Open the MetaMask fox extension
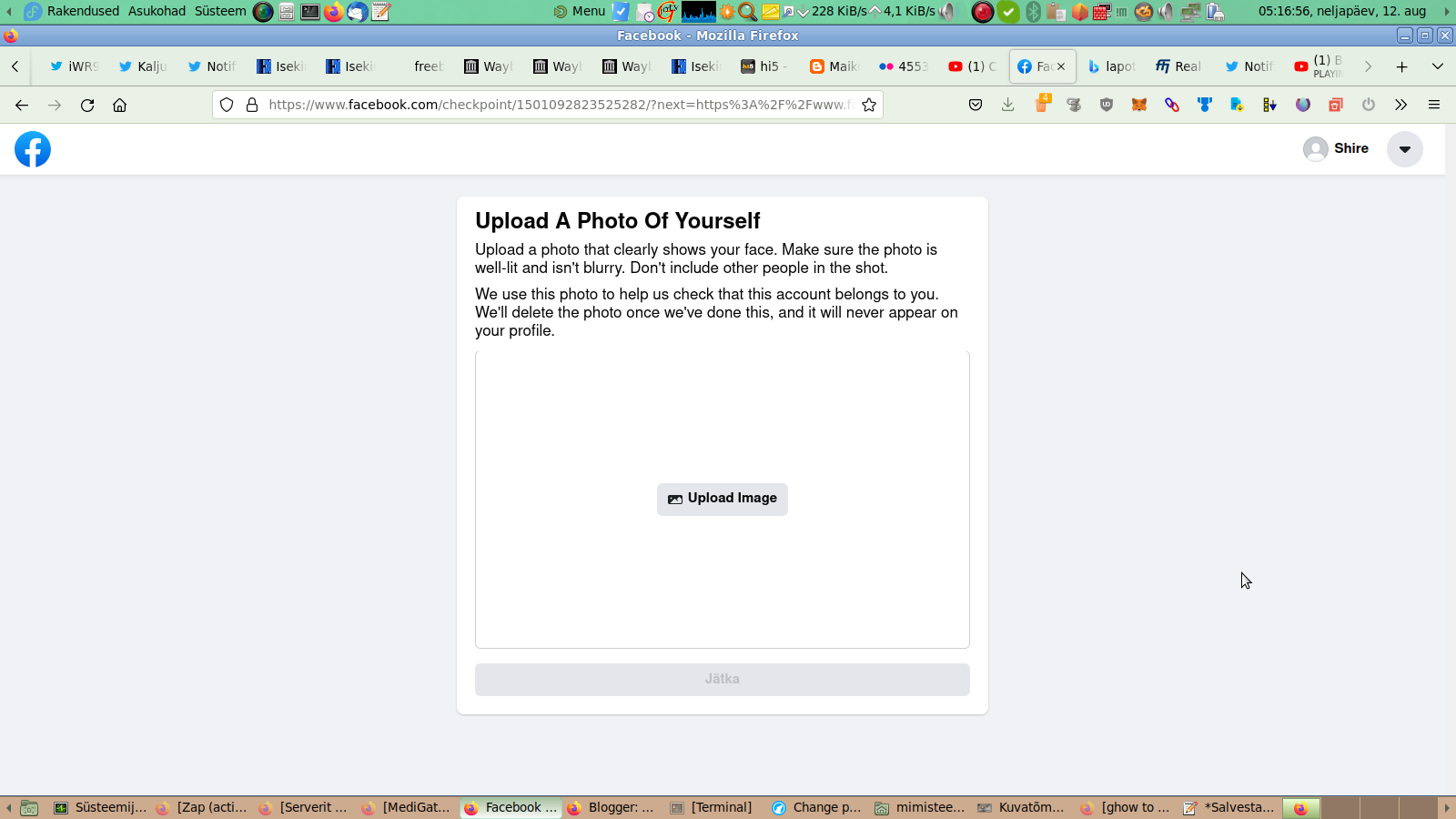 click(1139, 105)
